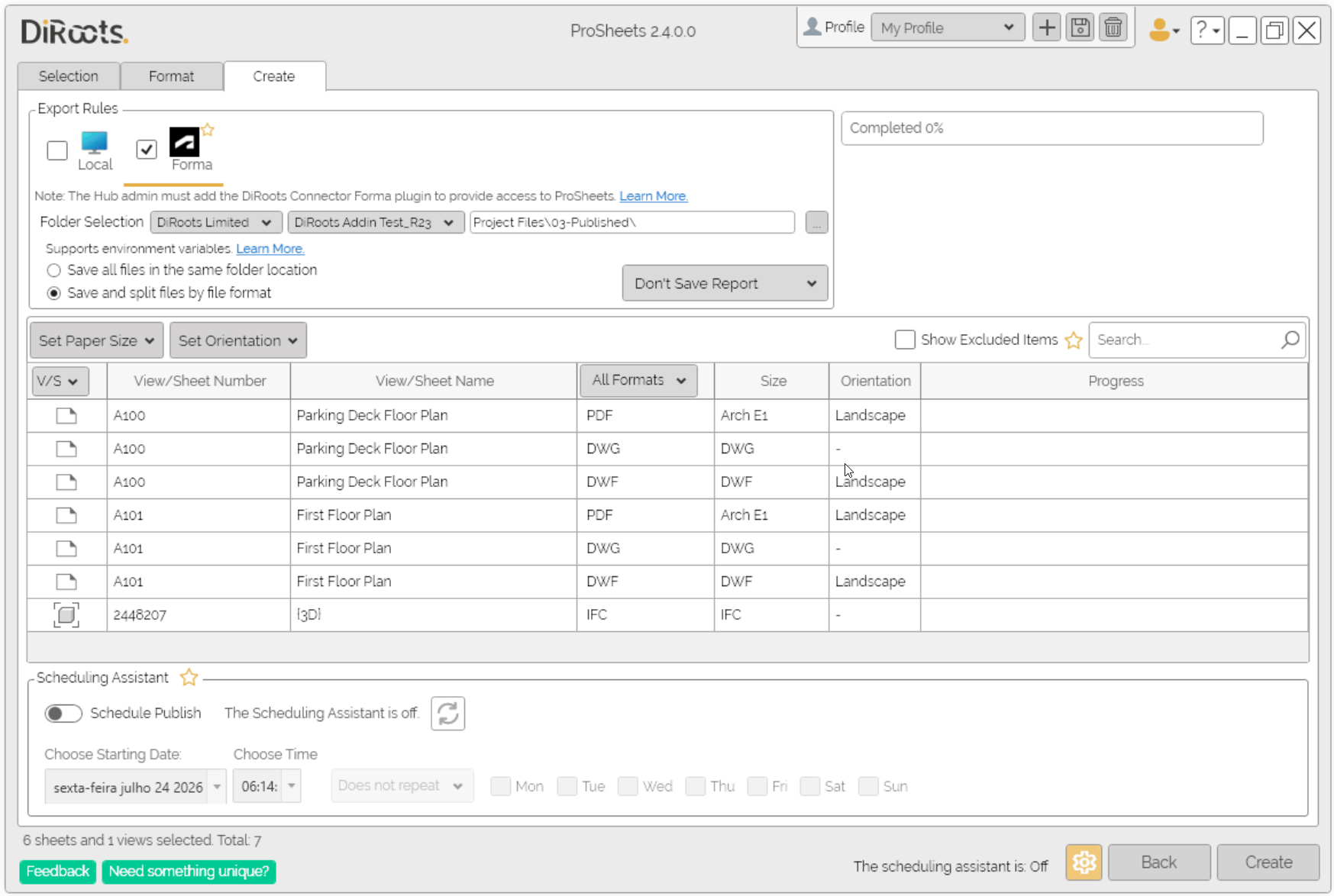Open Learn More link for Forma plugin
Image resolution: width=1334 pixels, height=896 pixels.
(x=654, y=196)
